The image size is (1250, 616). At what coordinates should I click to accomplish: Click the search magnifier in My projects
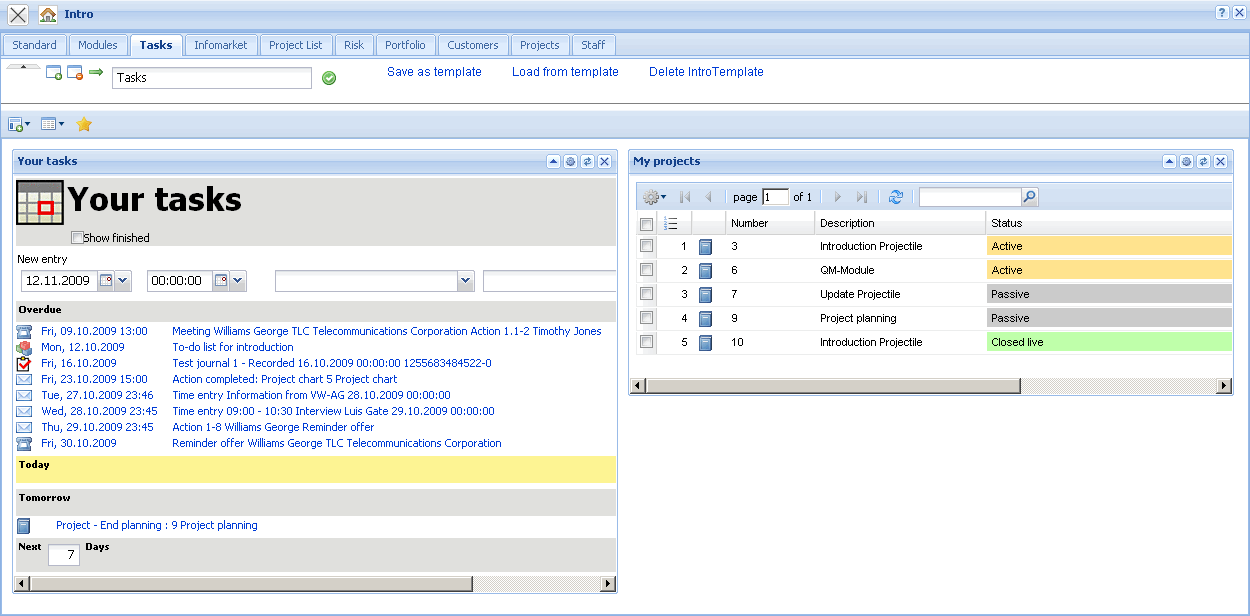point(1030,196)
